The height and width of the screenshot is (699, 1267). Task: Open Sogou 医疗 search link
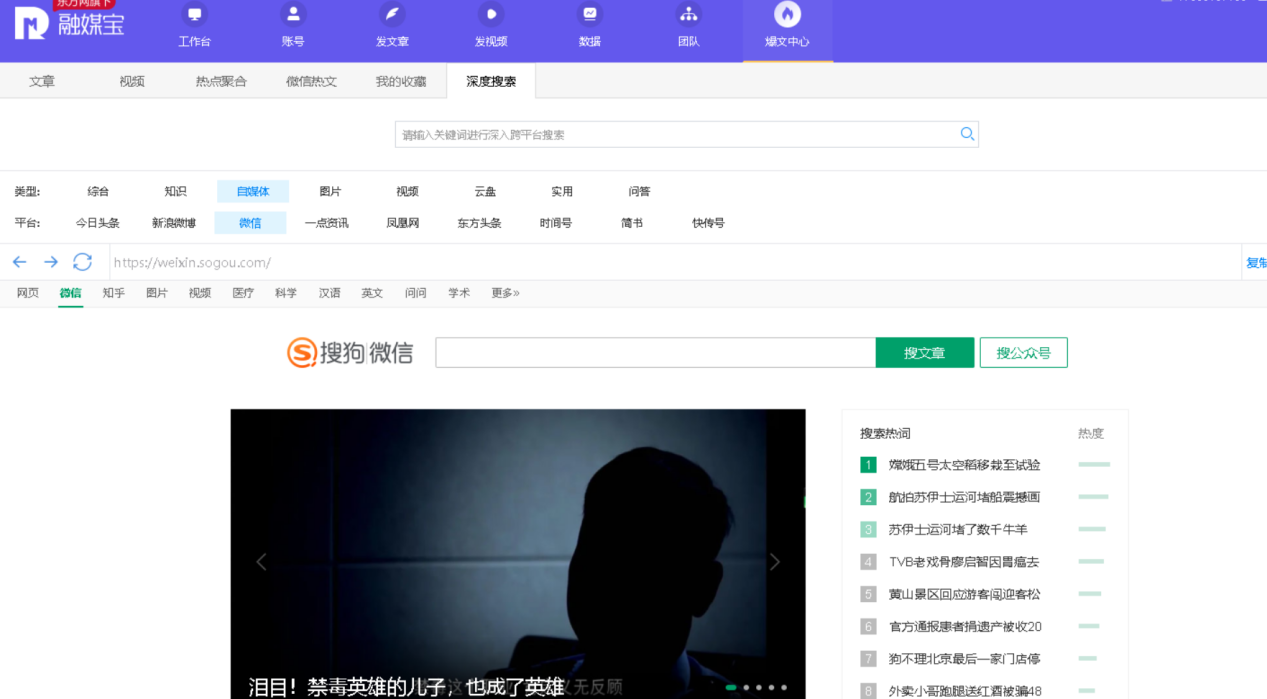click(x=243, y=293)
